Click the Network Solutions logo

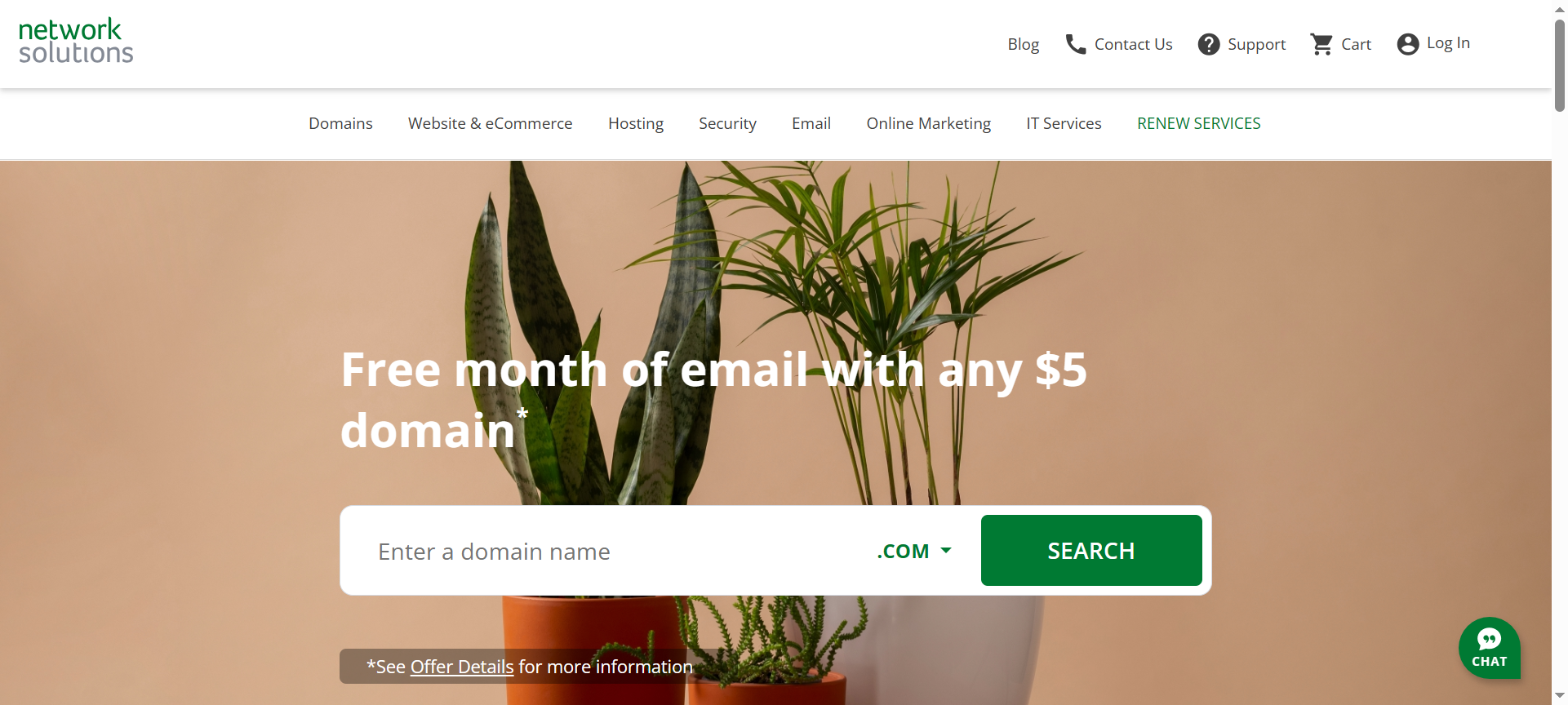click(x=76, y=41)
